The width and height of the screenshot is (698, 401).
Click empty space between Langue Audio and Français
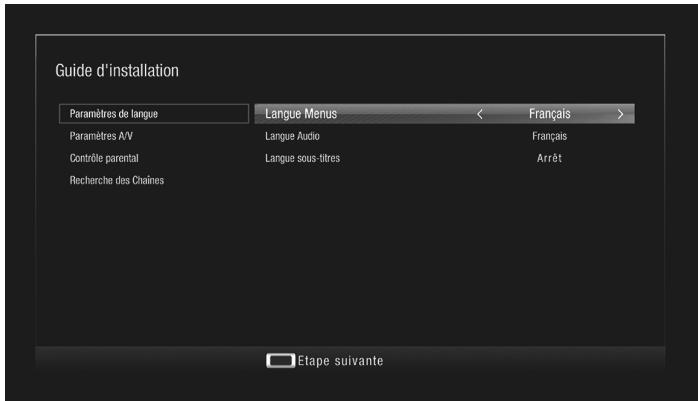click(x=420, y=136)
